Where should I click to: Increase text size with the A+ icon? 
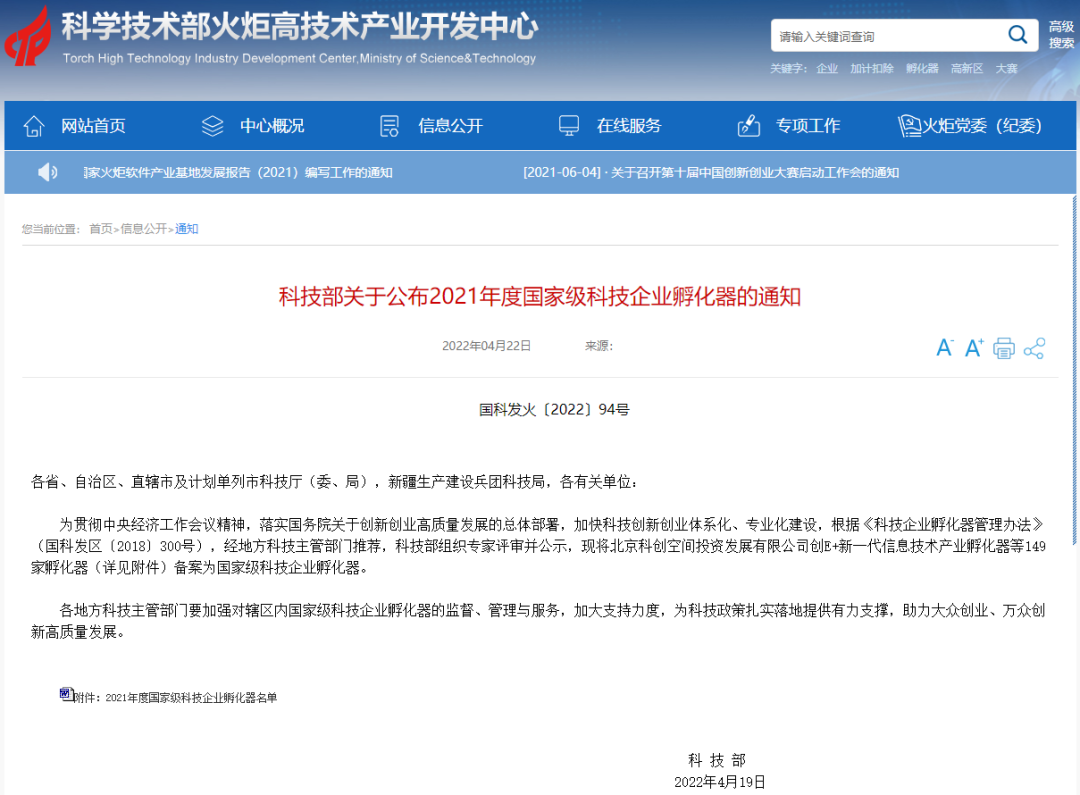click(x=973, y=347)
